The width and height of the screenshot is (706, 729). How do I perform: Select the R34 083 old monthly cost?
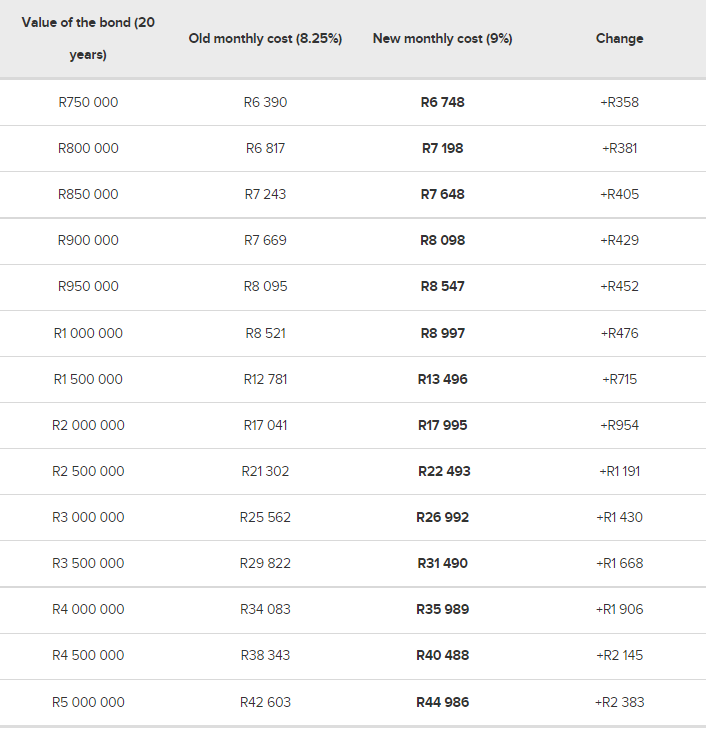click(265, 609)
